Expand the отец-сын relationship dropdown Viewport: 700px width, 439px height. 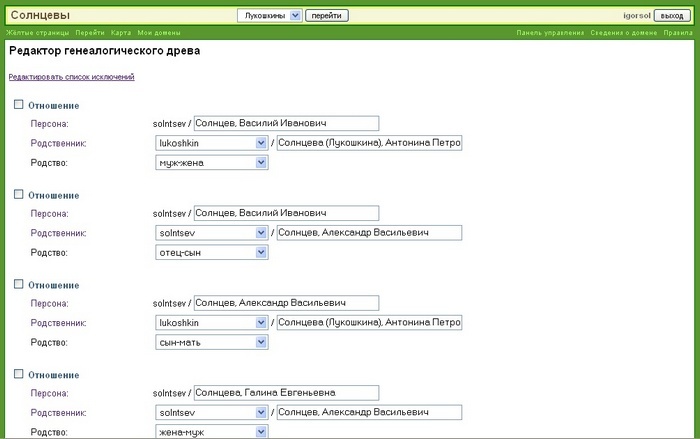[212, 253]
